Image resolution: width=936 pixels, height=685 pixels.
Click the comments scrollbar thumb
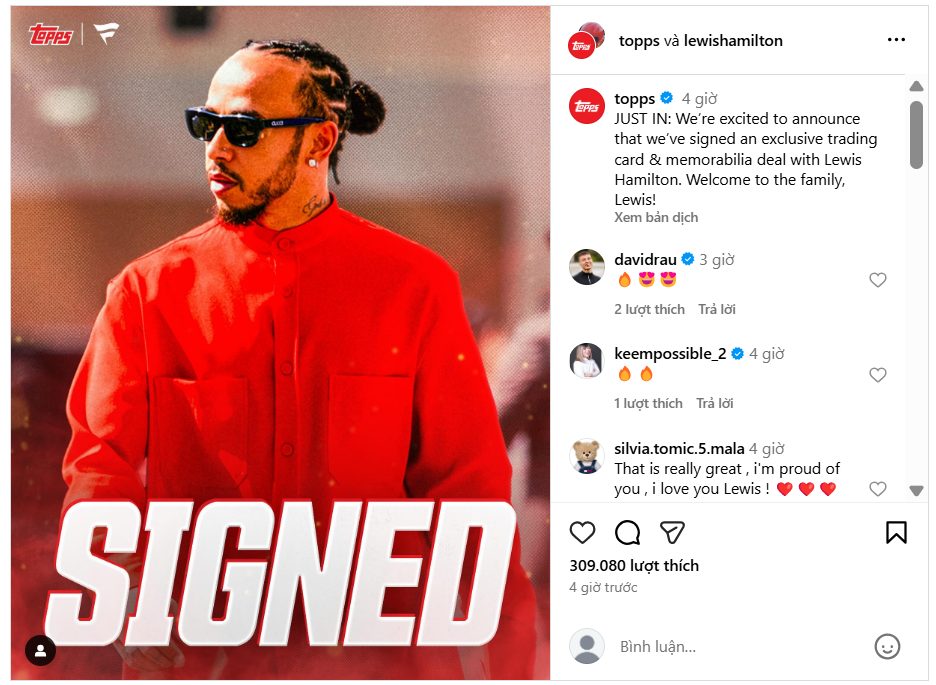[916, 135]
